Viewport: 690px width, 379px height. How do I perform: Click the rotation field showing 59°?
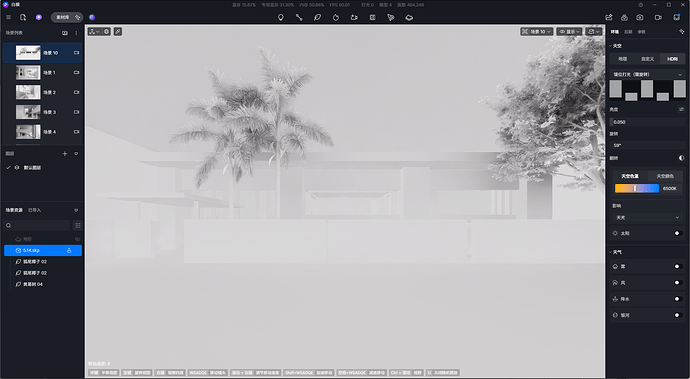[647, 145]
